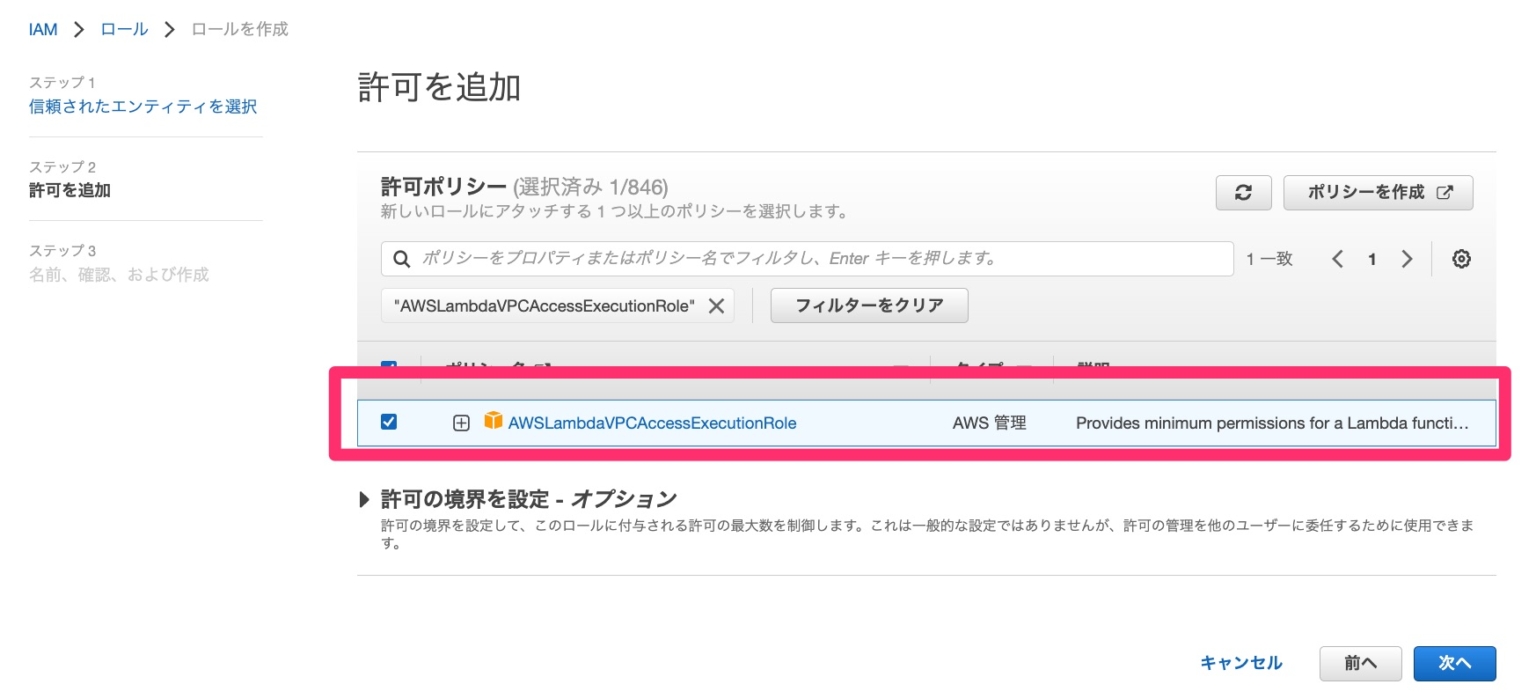This screenshot has height=699, width=1536.
Task: Go to previous results page arrow
Action: [x=1337, y=259]
